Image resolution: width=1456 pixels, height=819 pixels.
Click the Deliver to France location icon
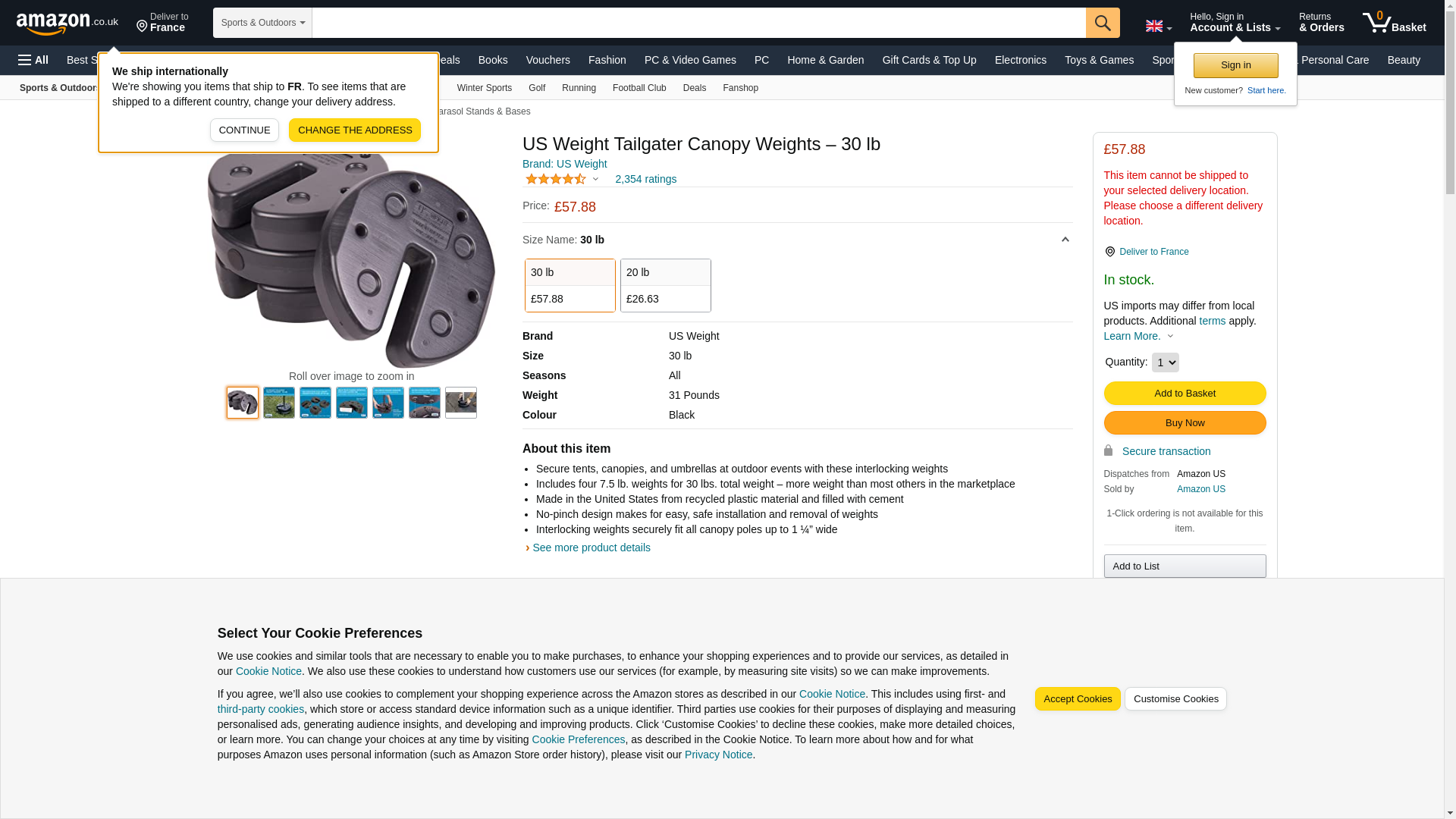(x=1109, y=252)
